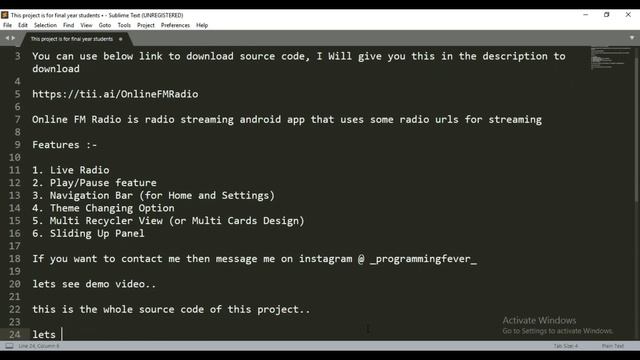The width and height of the screenshot is (640, 360).
Task: Open the Preferences menu
Action: click(175, 25)
